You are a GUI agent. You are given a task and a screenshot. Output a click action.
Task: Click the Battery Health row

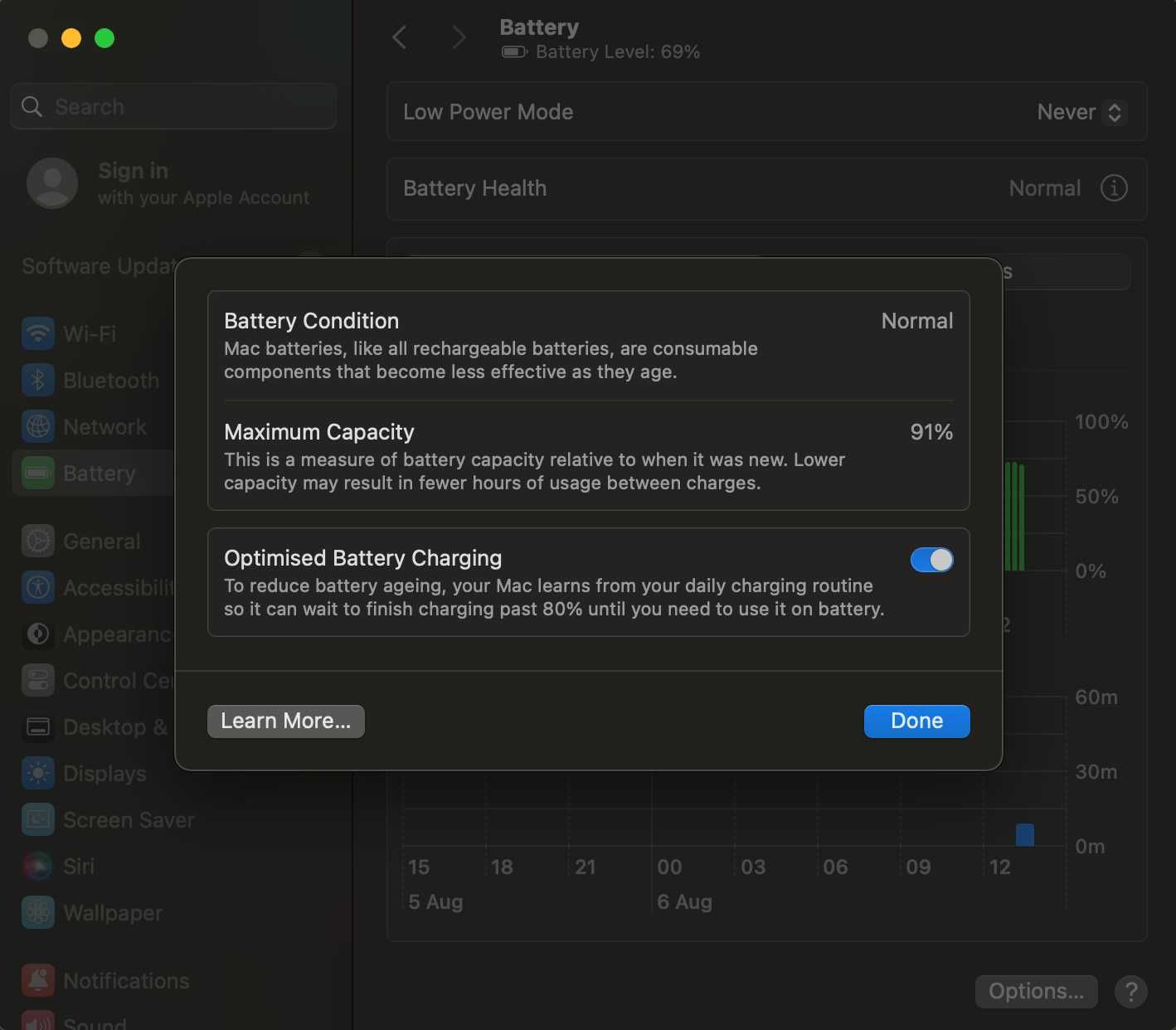coord(766,188)
